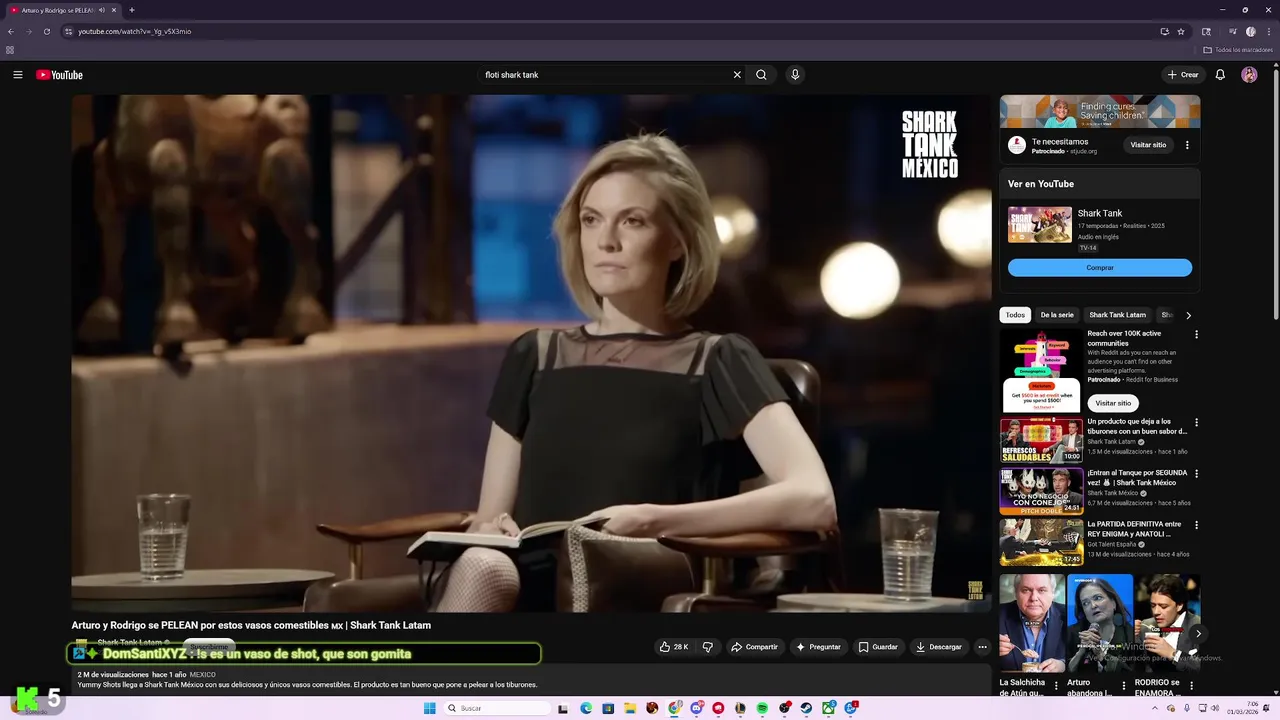The width and height of the screenshot is (1280, 720).
Task: Click Compartir to share the video
Action: pos(754,647)
